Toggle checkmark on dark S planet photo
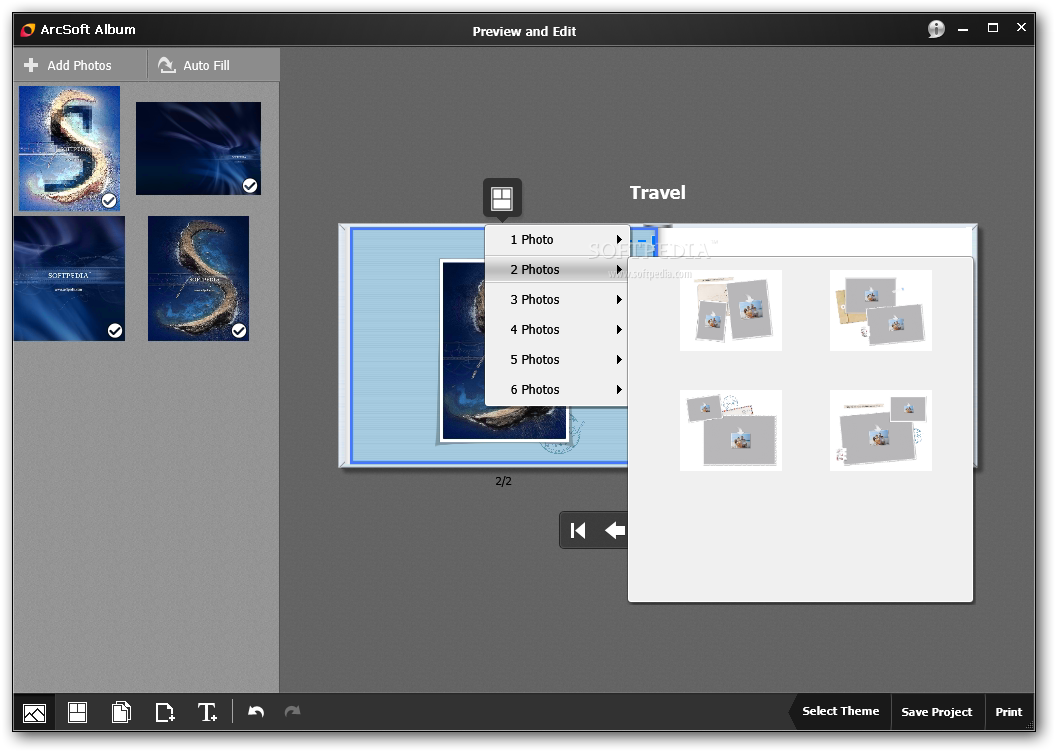Screen dimensions: 1056x752 239,331
